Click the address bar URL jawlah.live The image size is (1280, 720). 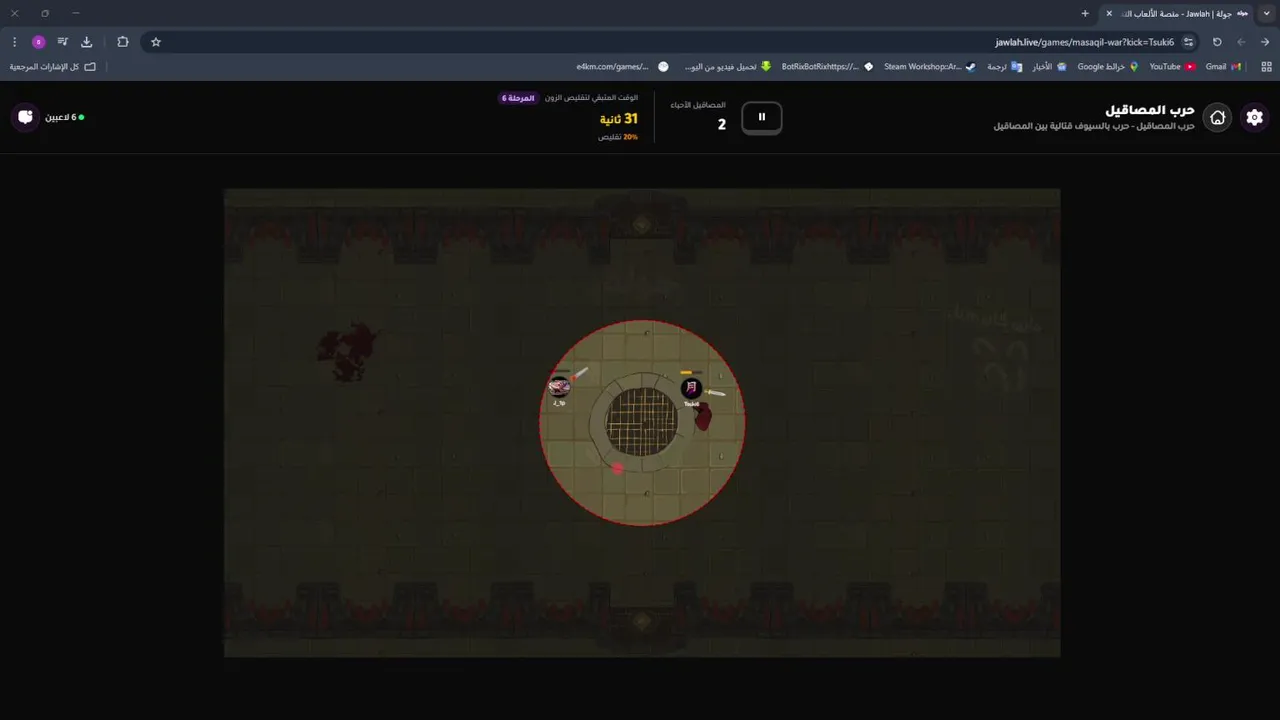[1084, 42]
